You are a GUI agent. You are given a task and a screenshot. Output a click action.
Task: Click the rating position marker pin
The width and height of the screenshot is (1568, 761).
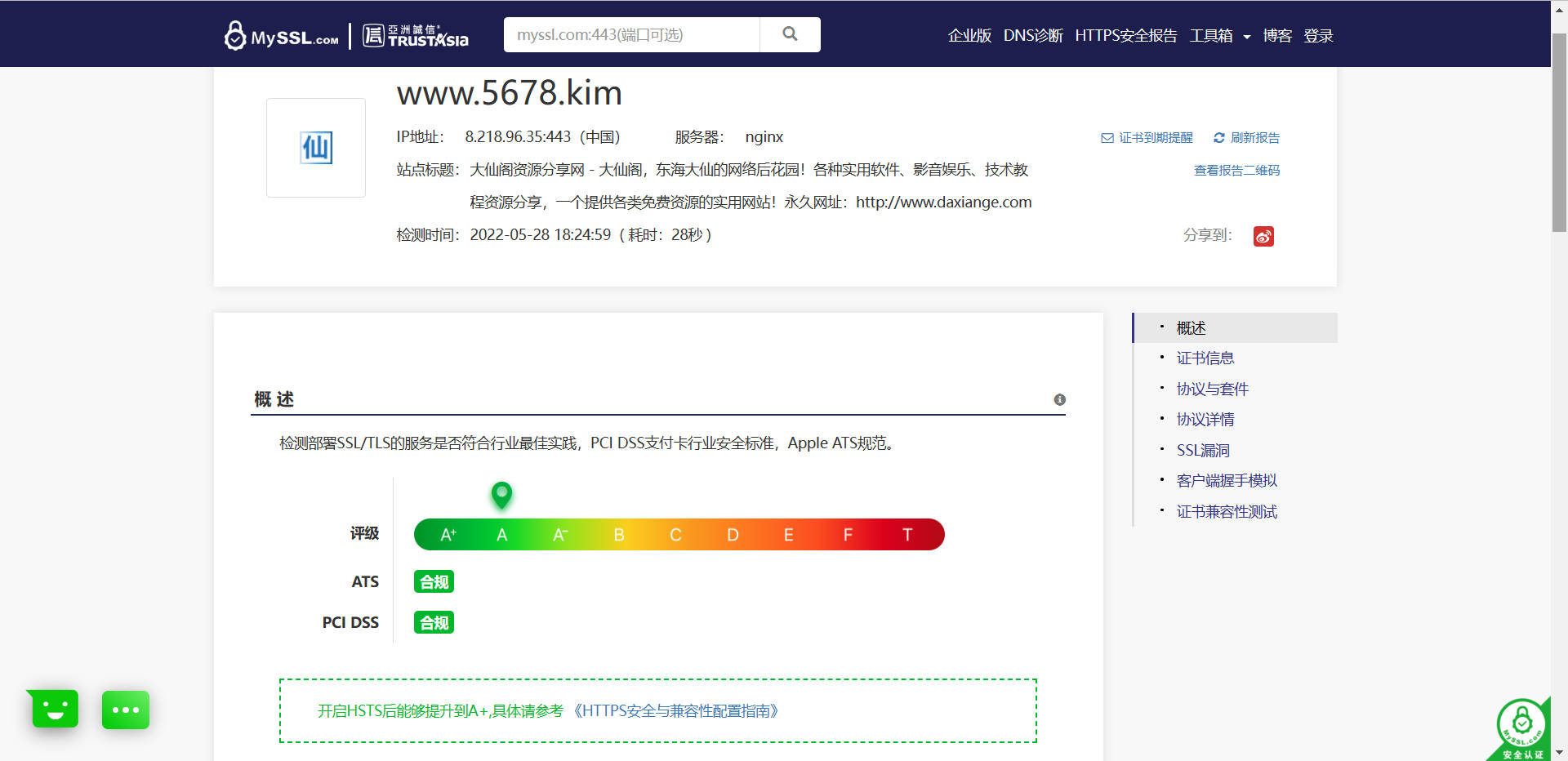pyautogui.click(x=501, y=495)
